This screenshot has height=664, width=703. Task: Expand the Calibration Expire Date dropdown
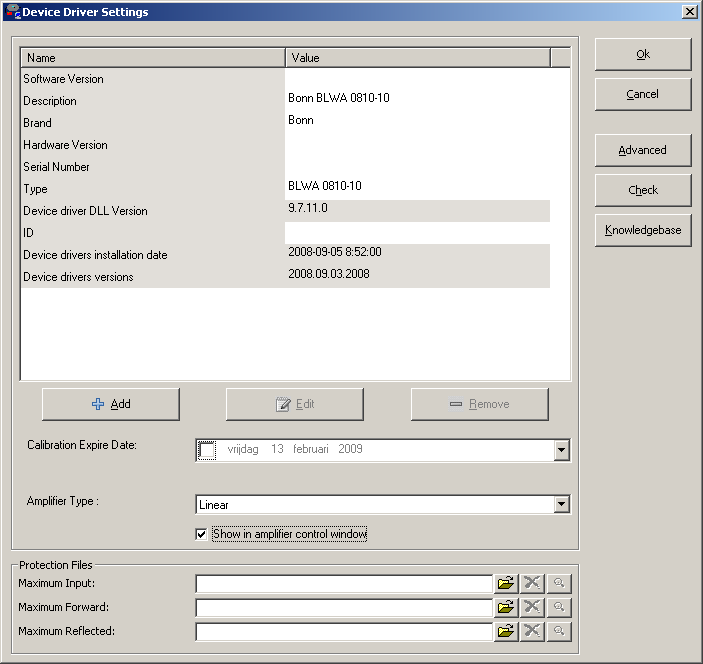click(x=561, y=451)
